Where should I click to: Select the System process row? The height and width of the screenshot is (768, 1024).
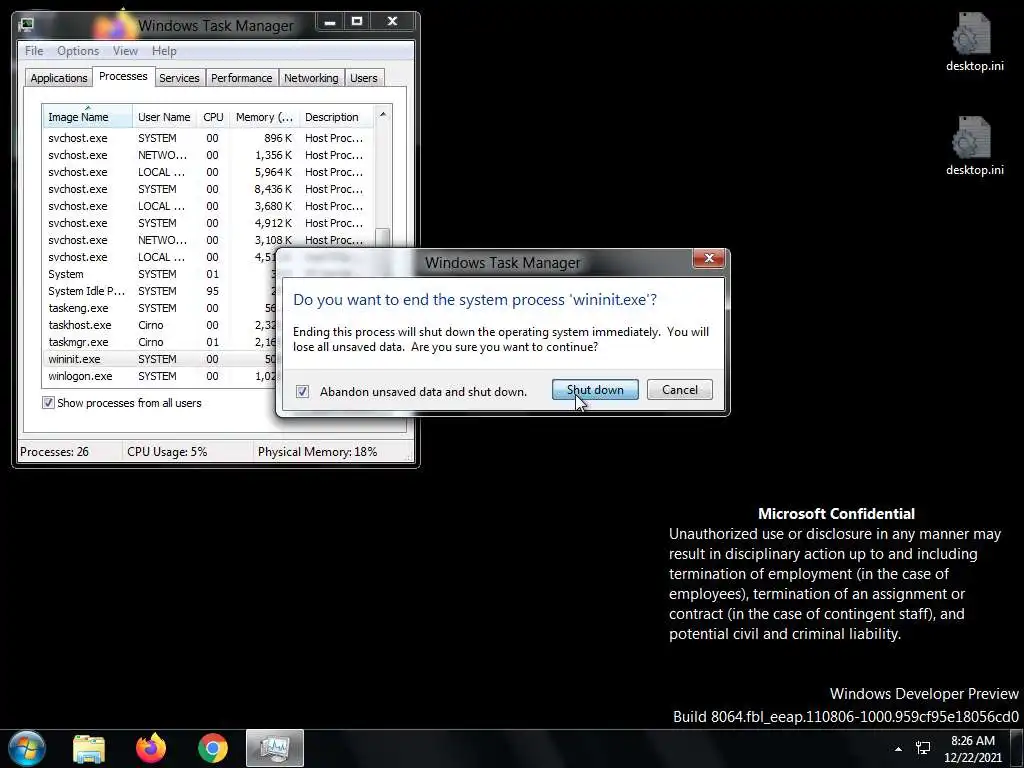click(x=160, y=274)
